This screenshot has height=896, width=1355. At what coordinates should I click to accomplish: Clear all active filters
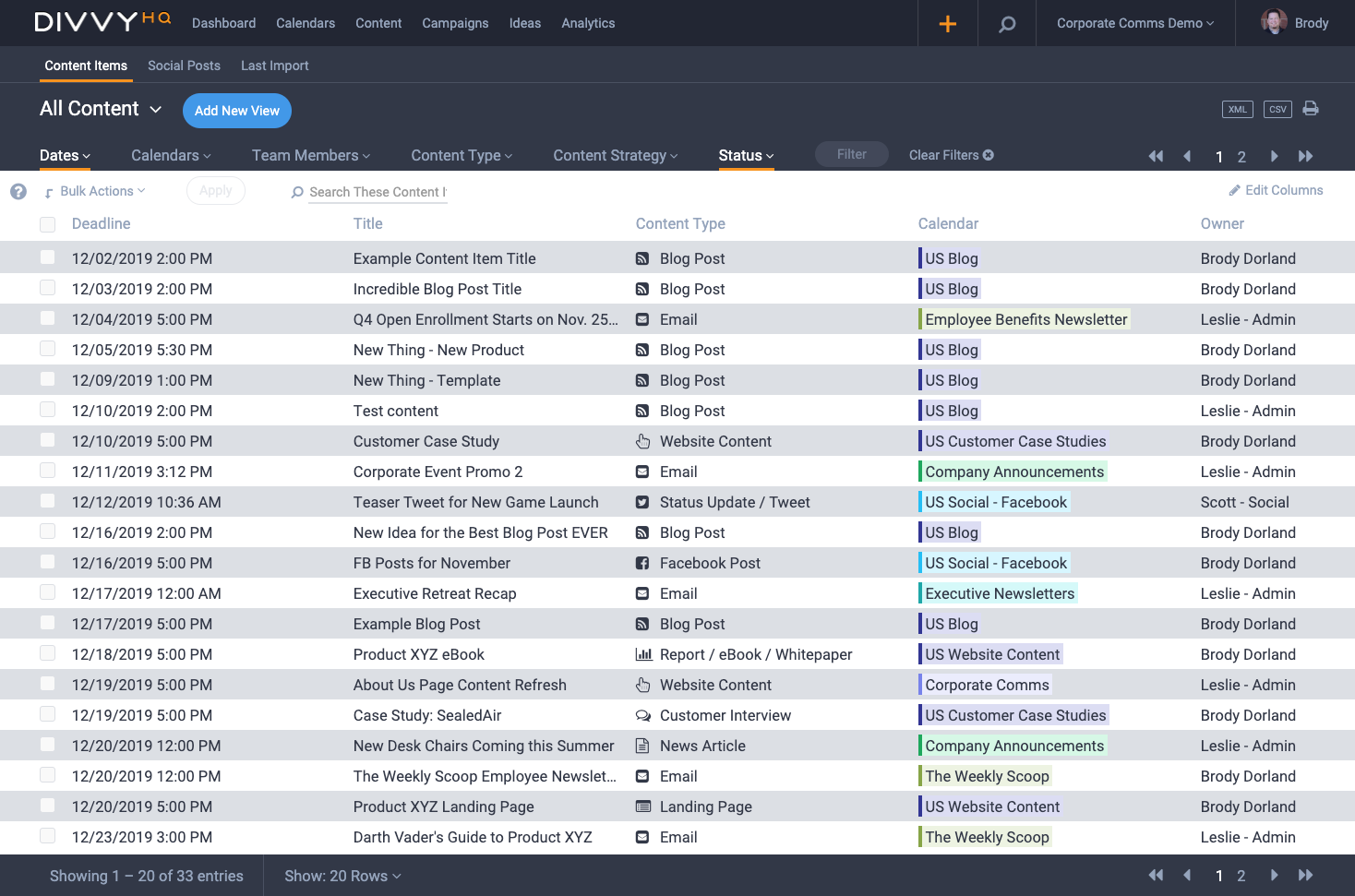pyautogui.click(x=951, y=155)
